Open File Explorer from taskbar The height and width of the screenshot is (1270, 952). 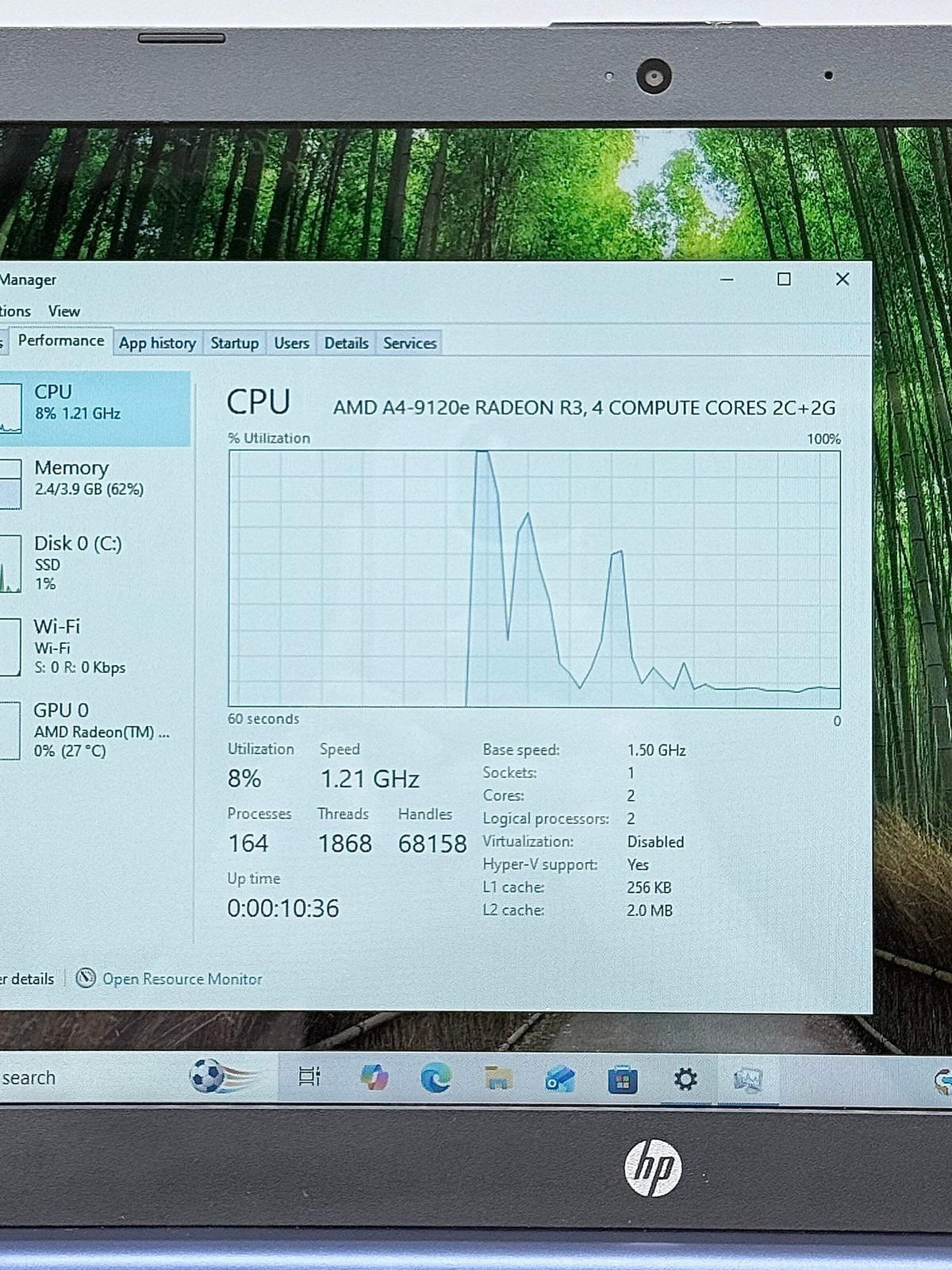point(497,1078)
